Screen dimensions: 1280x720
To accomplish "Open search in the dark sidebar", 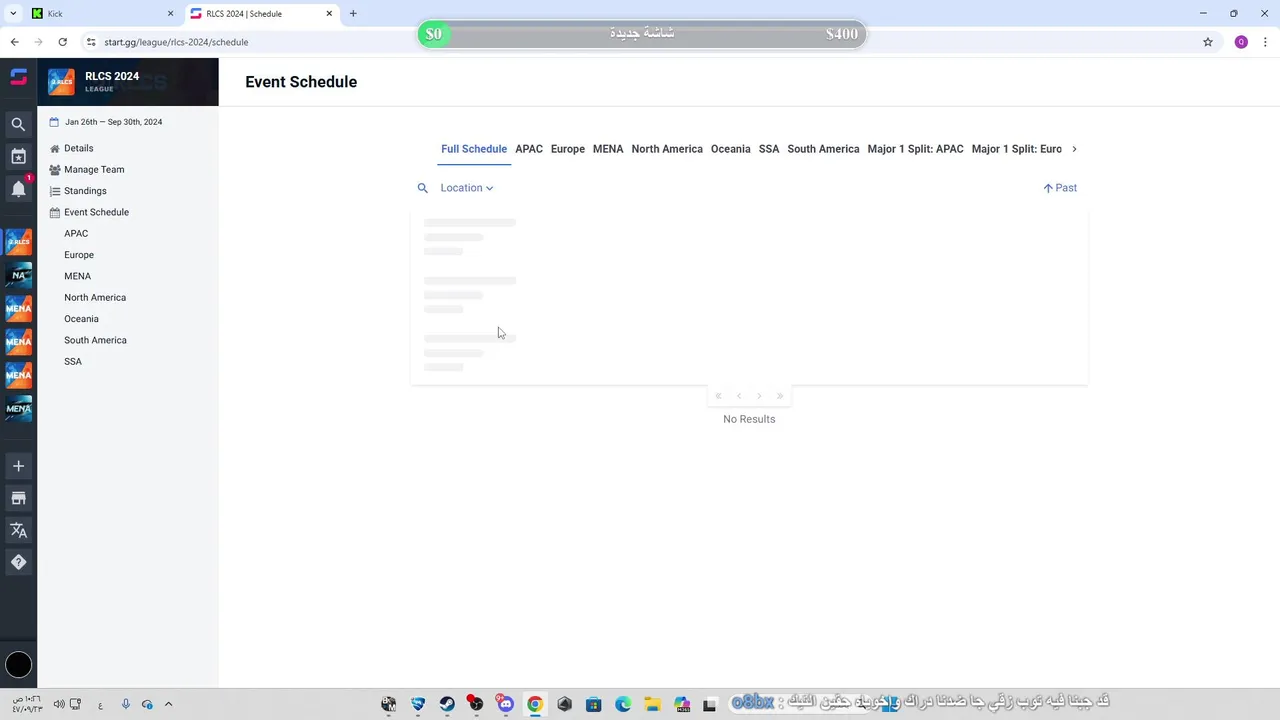I will click(x=18, y=125).
